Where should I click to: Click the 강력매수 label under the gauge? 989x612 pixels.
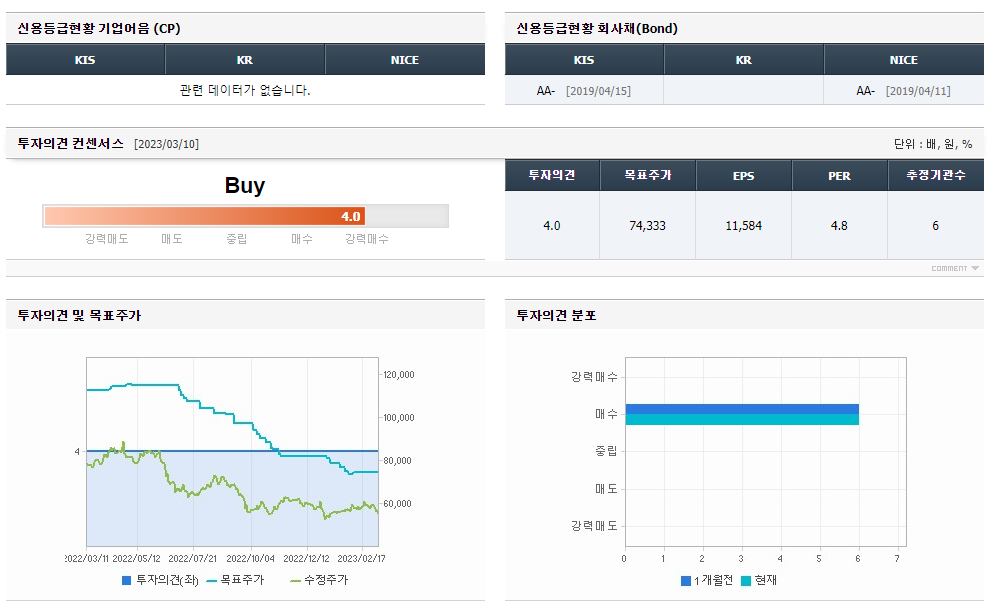coord(366,238)
